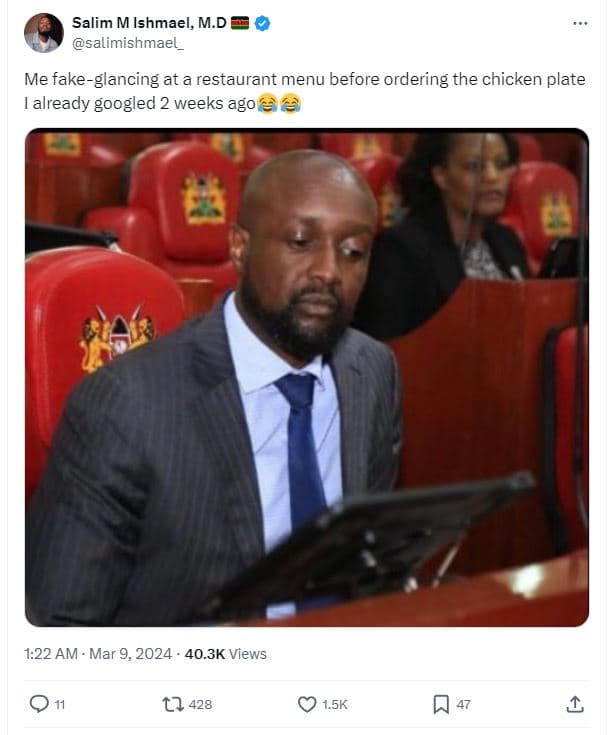The image size is (616, 735).
Task: Open the three-dot more options menu
Action: (x=580, y=23)
